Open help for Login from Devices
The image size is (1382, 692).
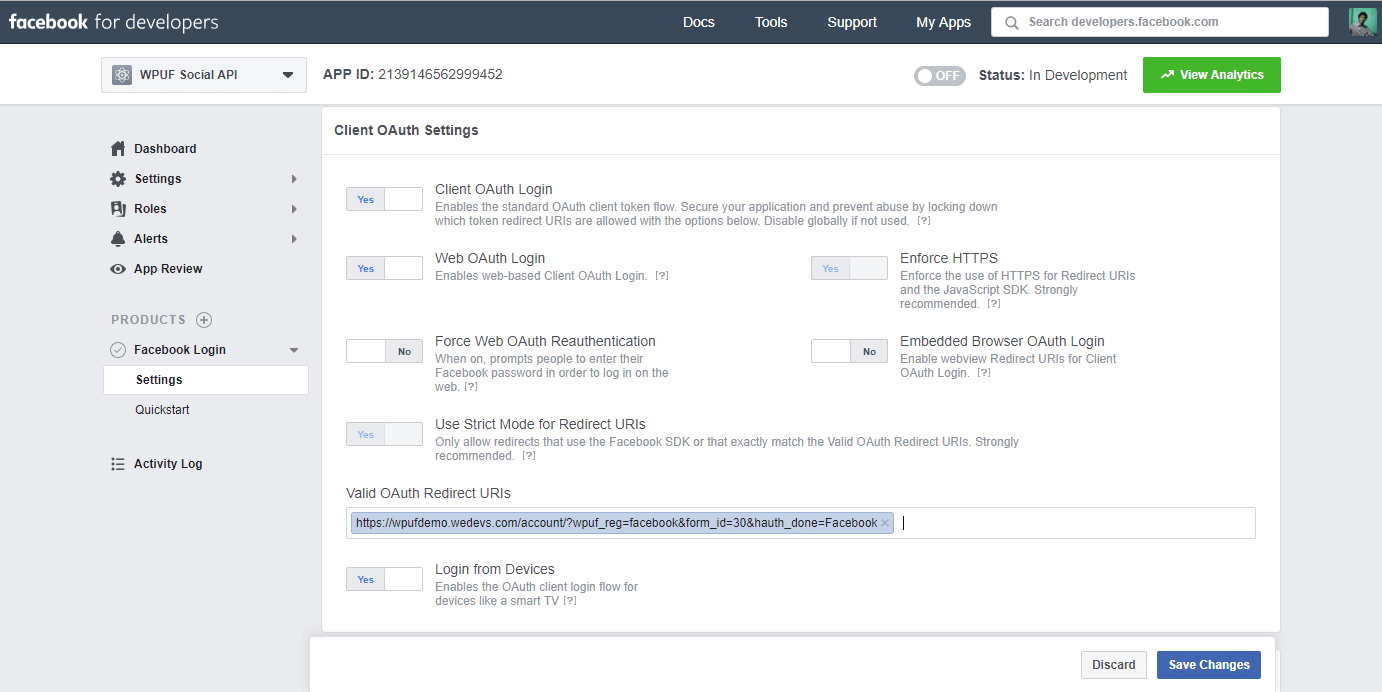tap(570, 601)
